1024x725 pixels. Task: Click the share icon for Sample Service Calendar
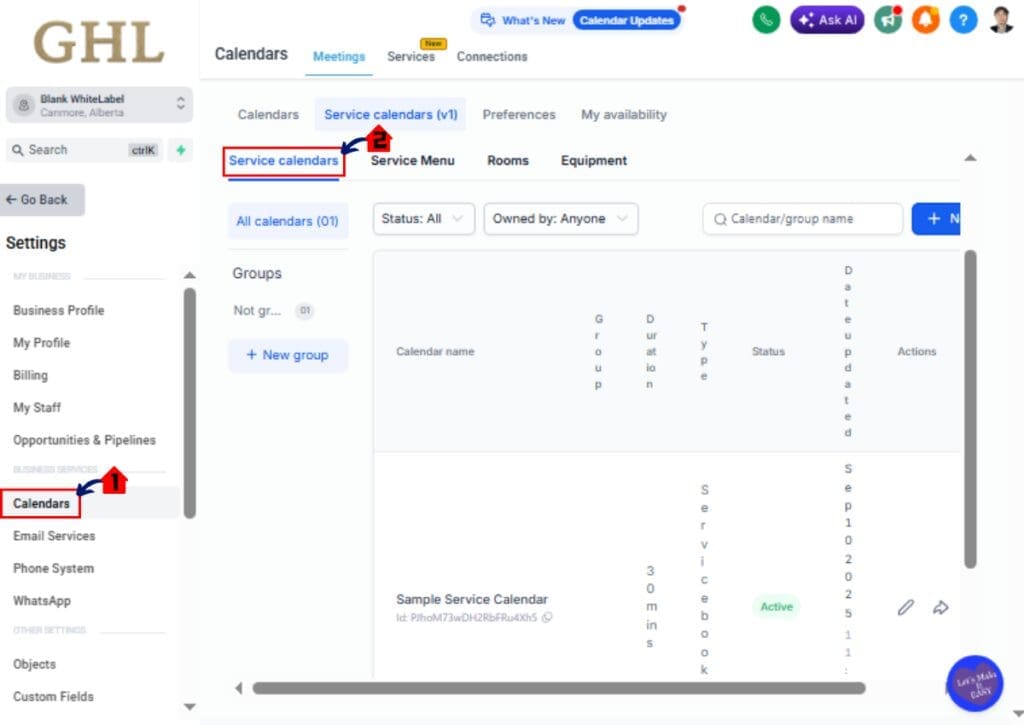(940, 607)
